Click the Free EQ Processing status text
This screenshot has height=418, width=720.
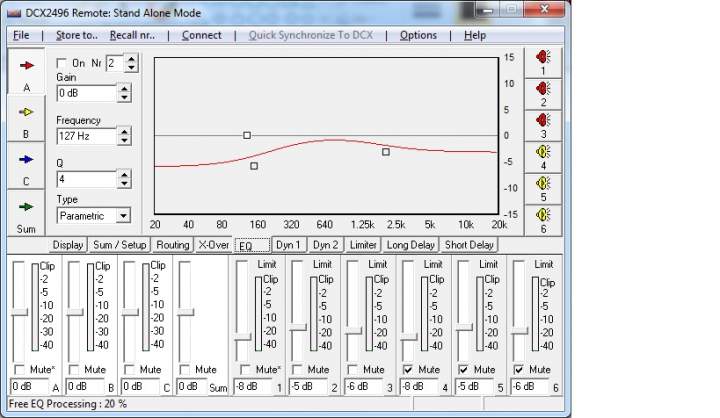point(68,404)
